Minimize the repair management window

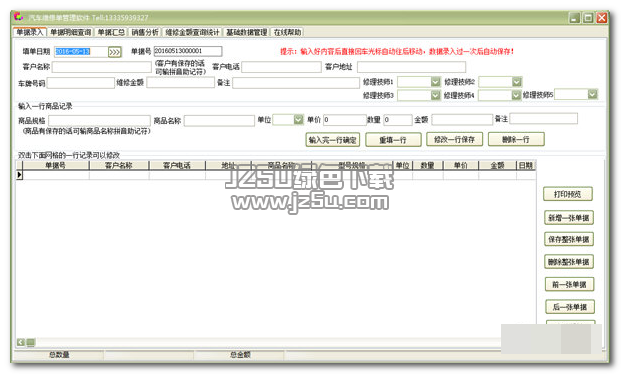coord(575,18)
